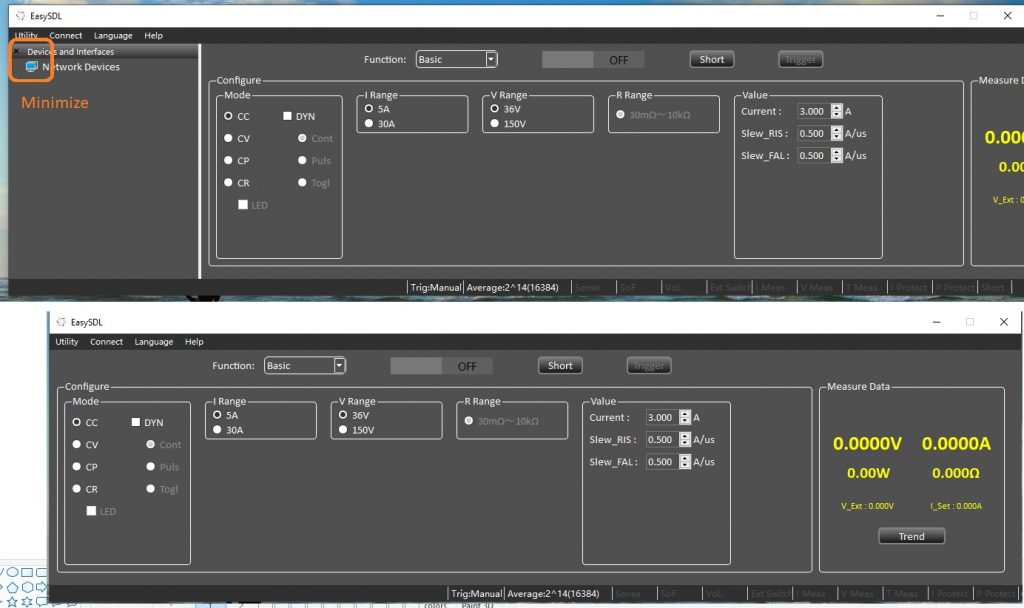Click the Network Devices computer icon
The image size is (1024, 608).
point(31,67)
